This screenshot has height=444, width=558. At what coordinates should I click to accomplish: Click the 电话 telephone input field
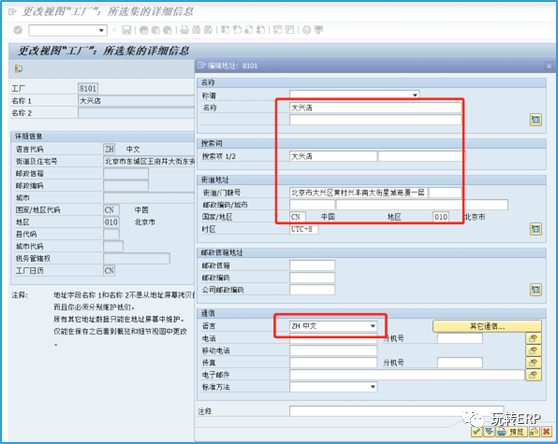click(333, 338)
